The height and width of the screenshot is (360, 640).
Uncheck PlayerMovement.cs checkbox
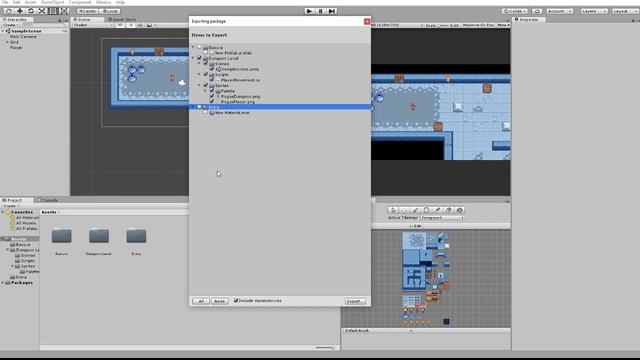click(x=212, y=80)
